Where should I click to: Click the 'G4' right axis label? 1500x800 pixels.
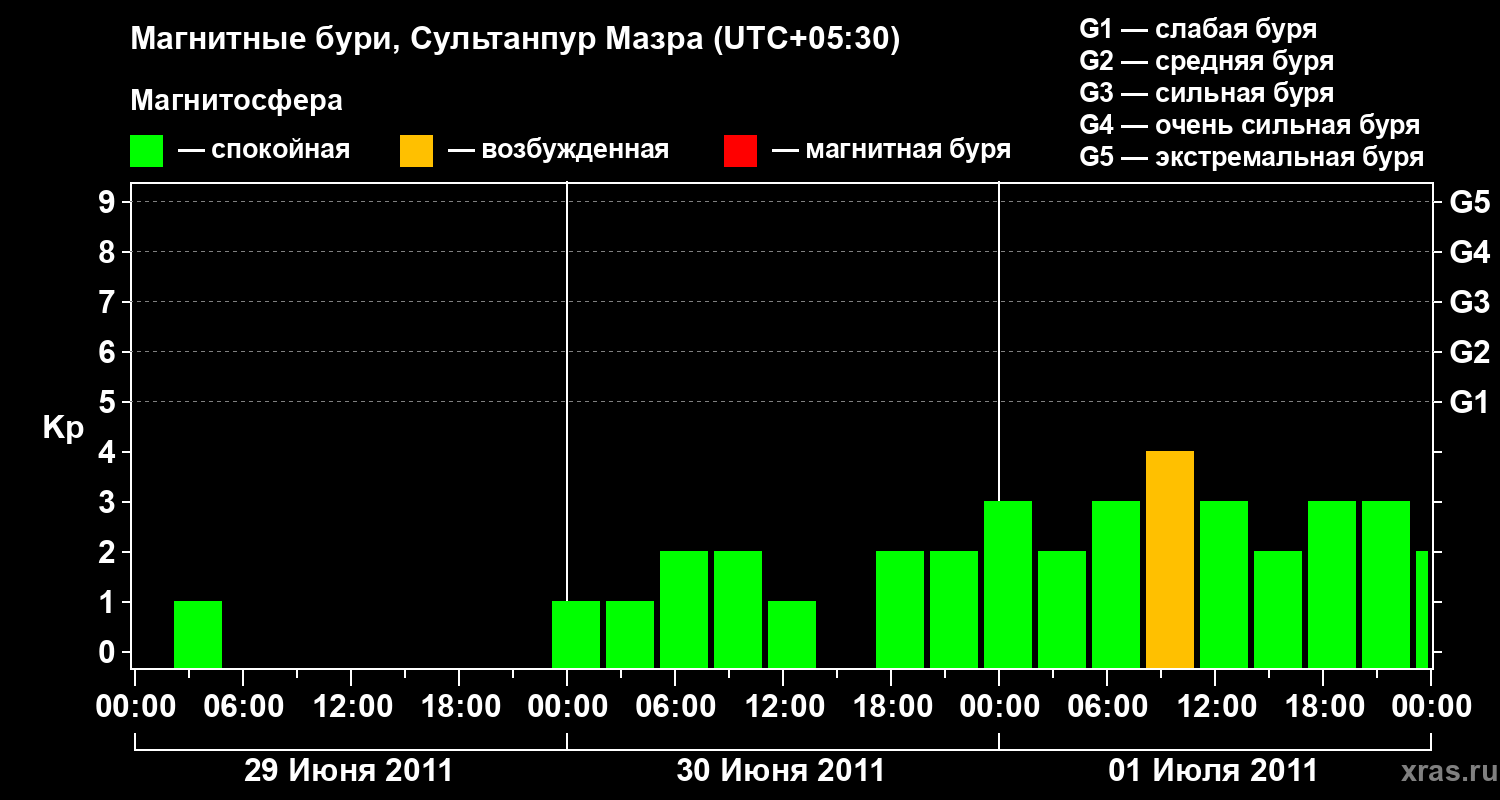pos(1469,253)
